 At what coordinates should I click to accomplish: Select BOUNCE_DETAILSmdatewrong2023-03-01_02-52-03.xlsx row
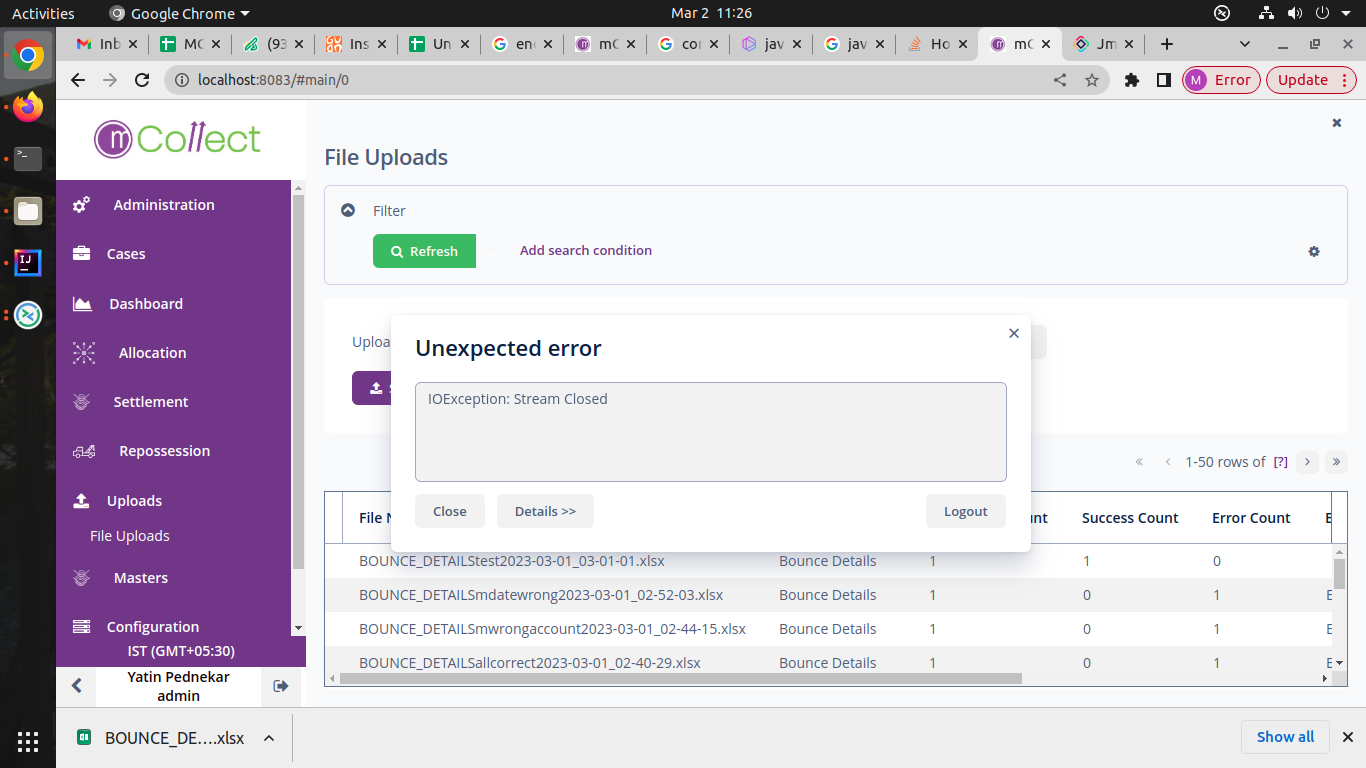click(828, 595)
